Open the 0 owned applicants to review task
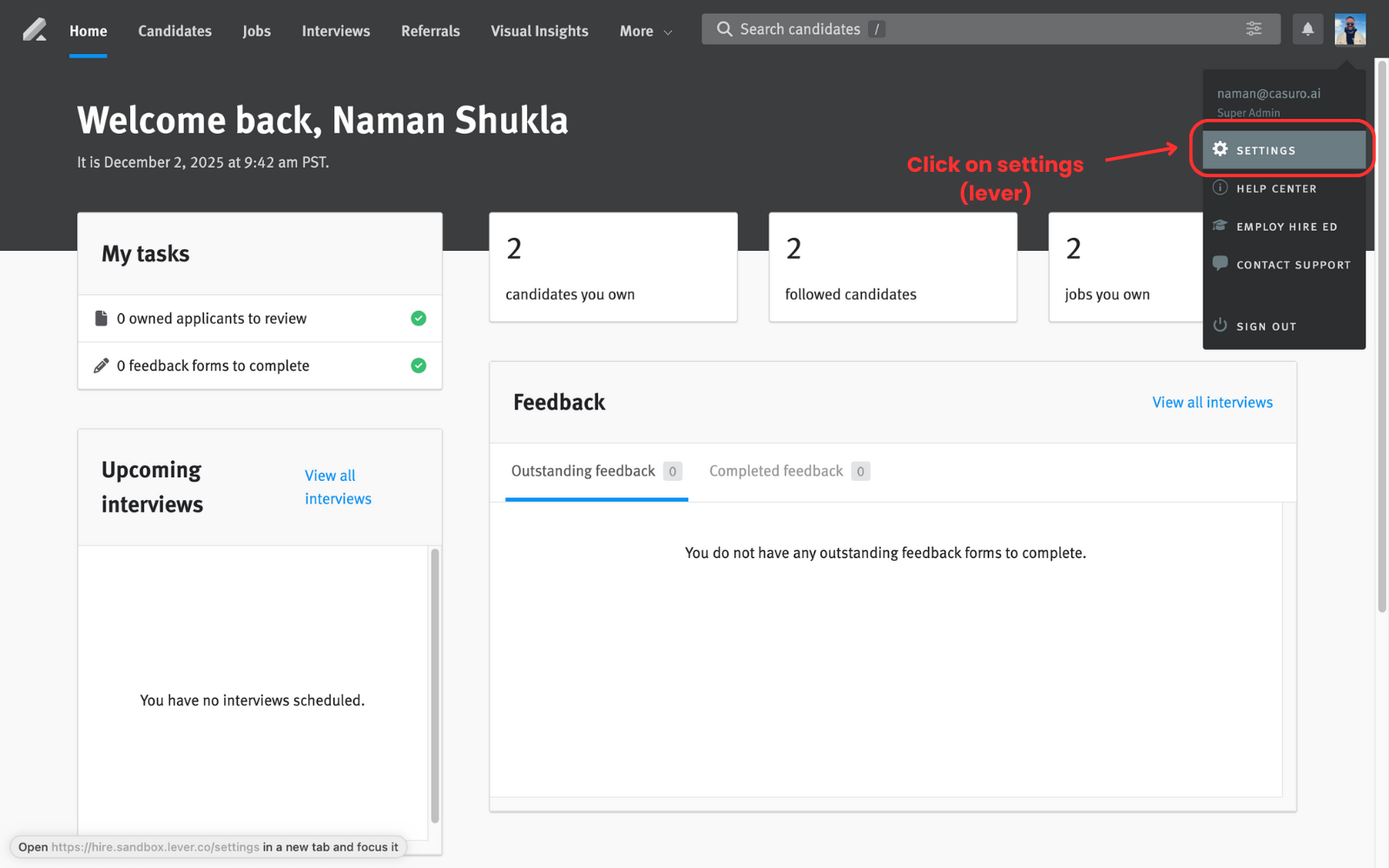 point(260,319)
